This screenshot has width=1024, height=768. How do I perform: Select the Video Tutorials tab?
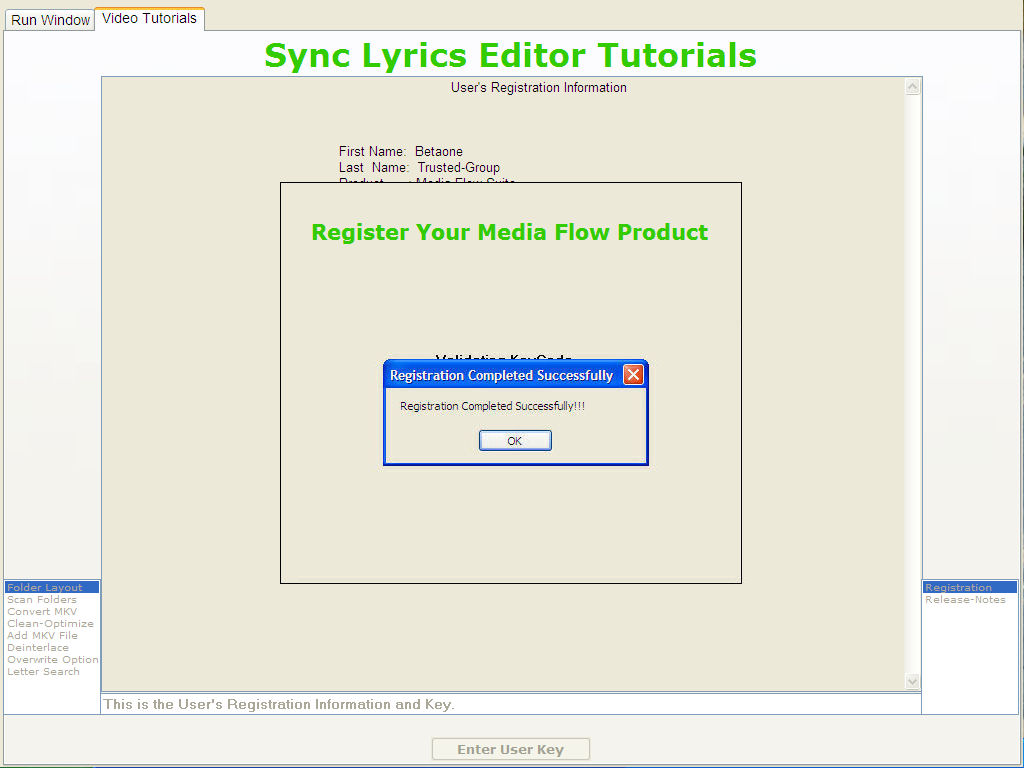(150, 18)
